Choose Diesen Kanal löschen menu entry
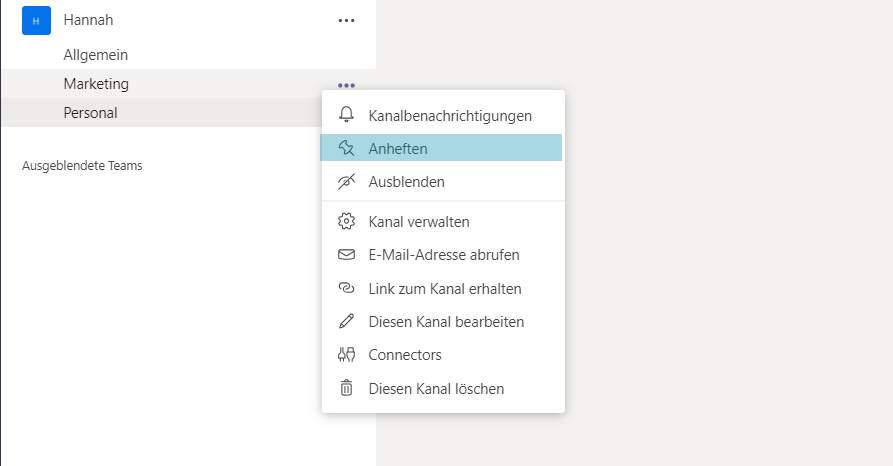 443,389
